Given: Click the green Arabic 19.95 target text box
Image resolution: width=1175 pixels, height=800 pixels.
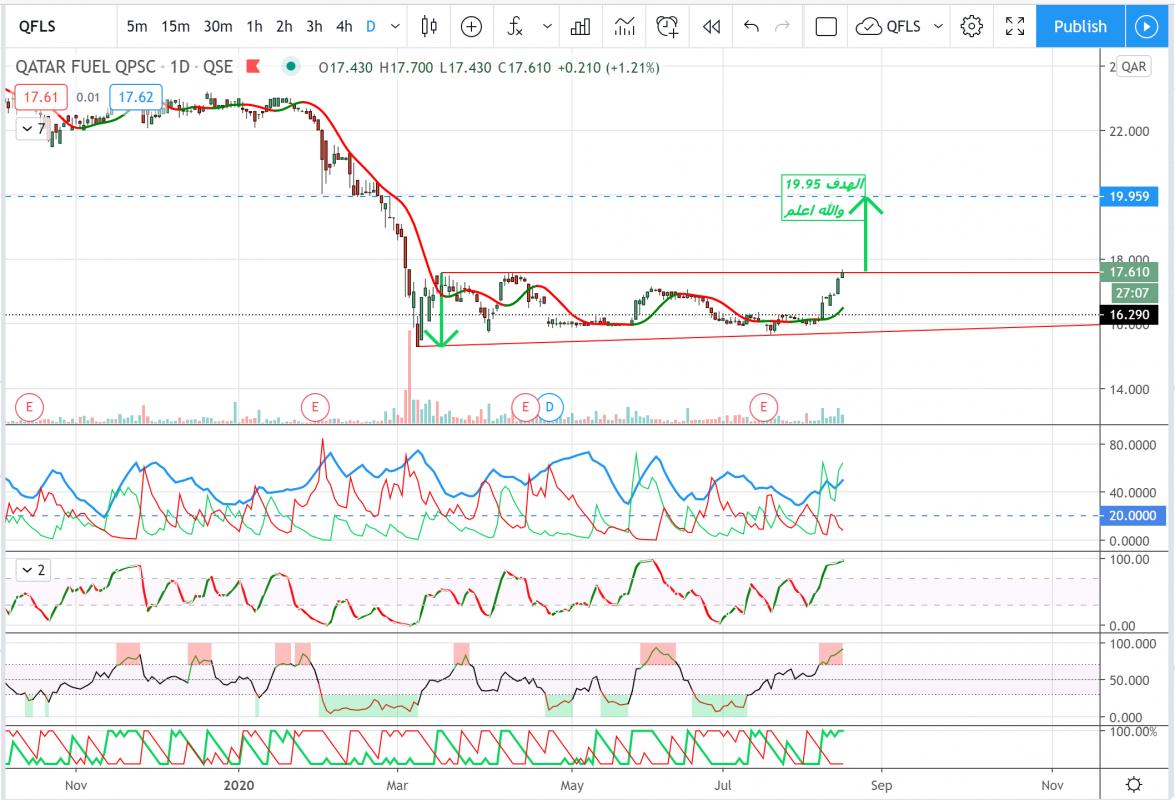Looking at the screenshot, I should pyautogui.click(x=824, y=197).
